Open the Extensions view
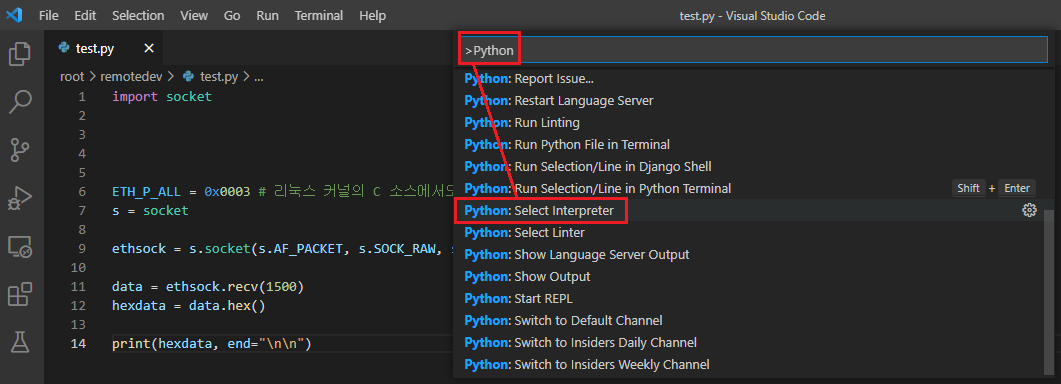1061x384 pixels. point(20,295)
